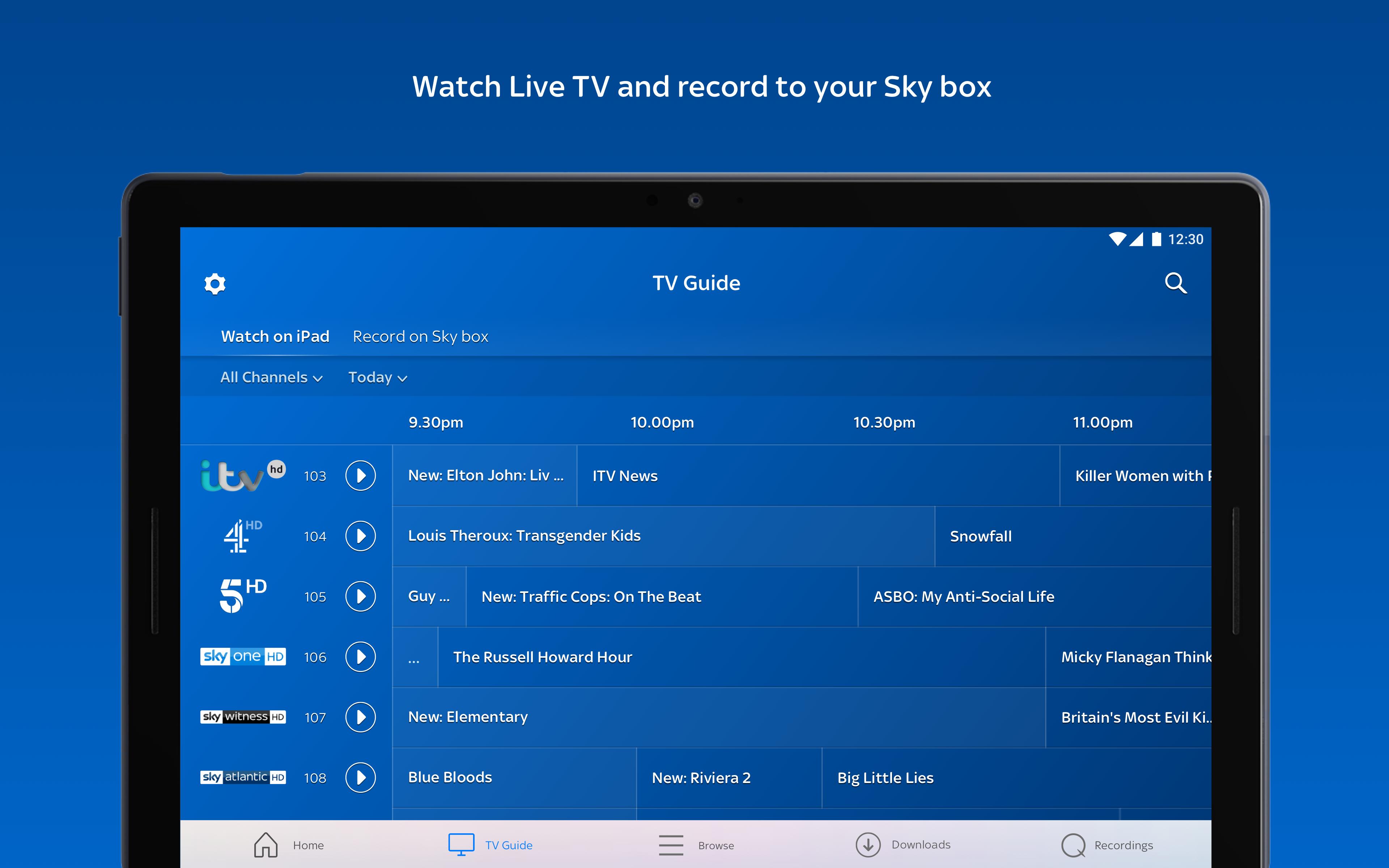Tap the 10.00pm time header
This screenshot has height=868, width=1389.
(662, 422)
